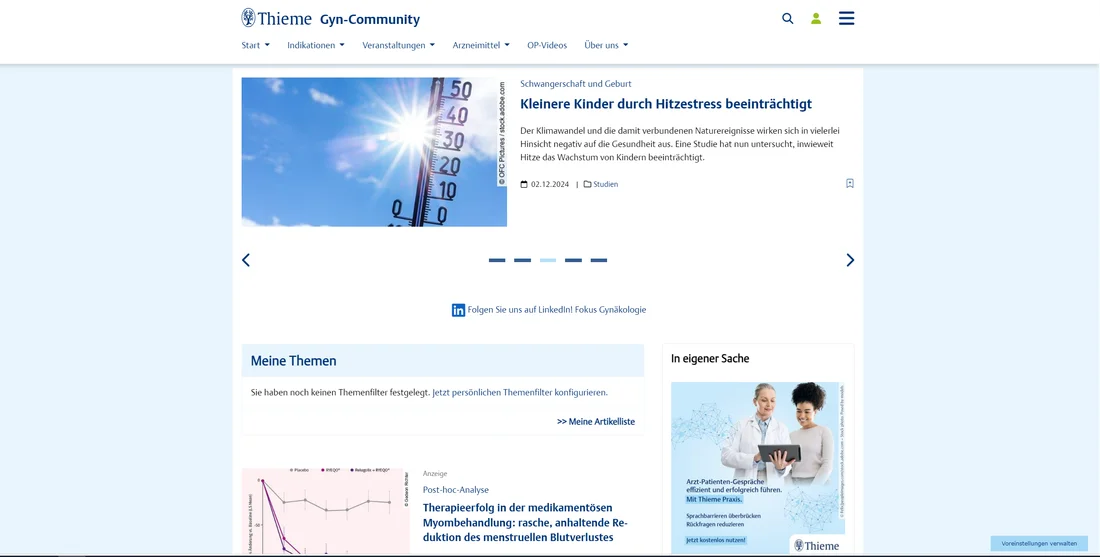This screenshot has width=1100, height=557.
Task: Expand the Arzneimittel dropdown
Action: tap(481, 45)
